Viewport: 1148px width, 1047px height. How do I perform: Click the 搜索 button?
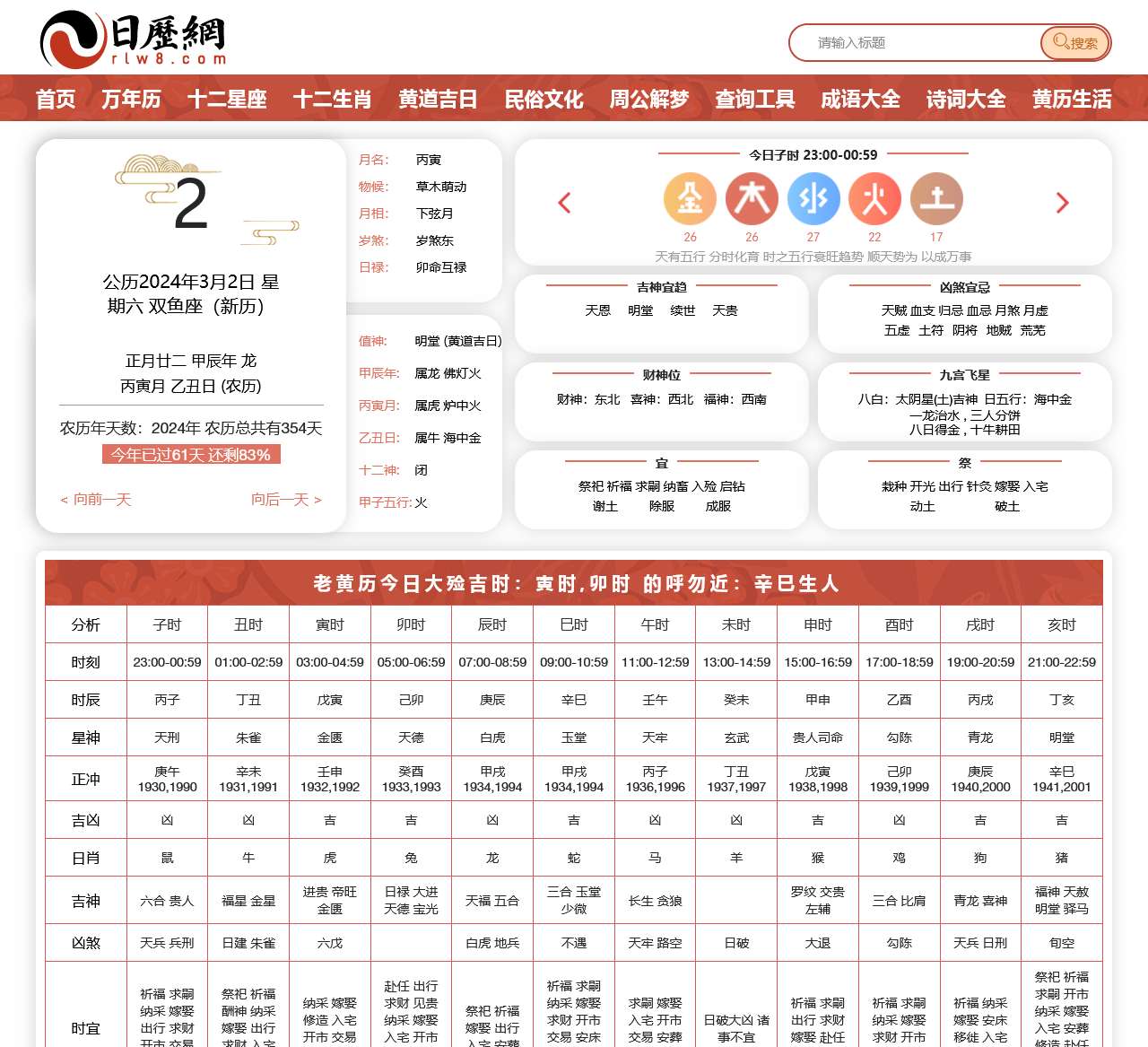click(x=1074, y=43)
